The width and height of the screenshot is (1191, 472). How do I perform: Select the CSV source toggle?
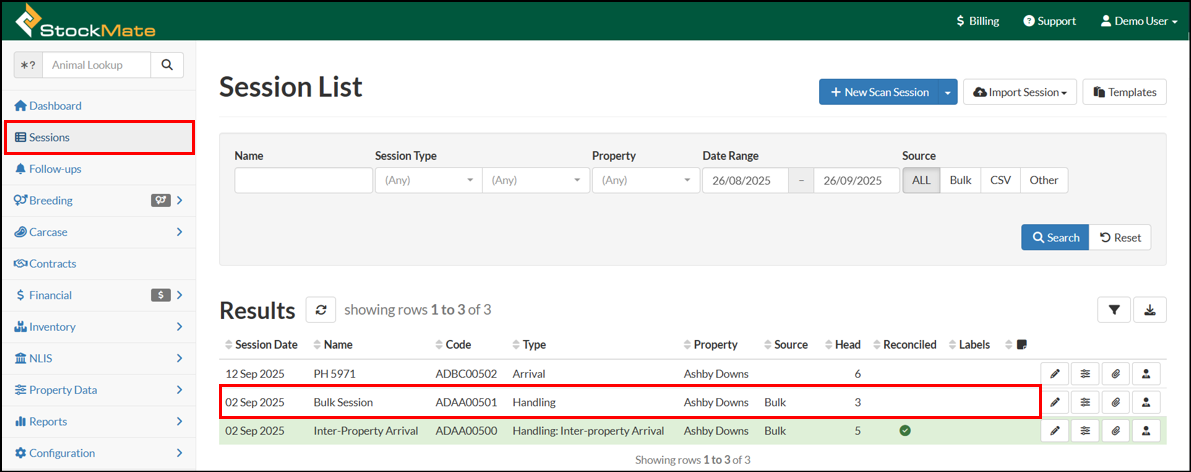coord(1000,181)
